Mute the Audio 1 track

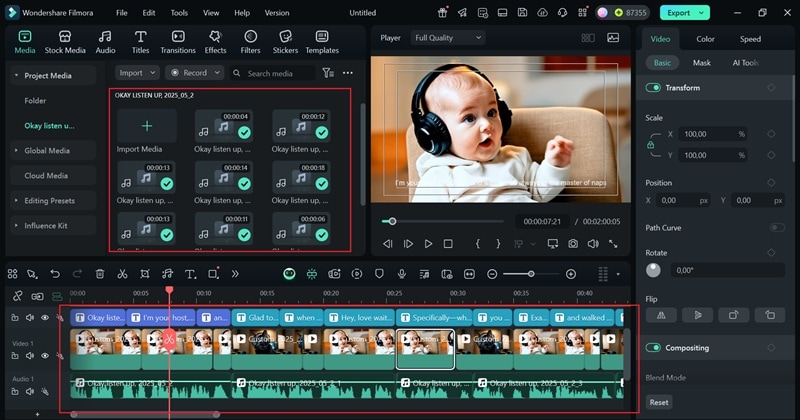[x=30, y=391]
